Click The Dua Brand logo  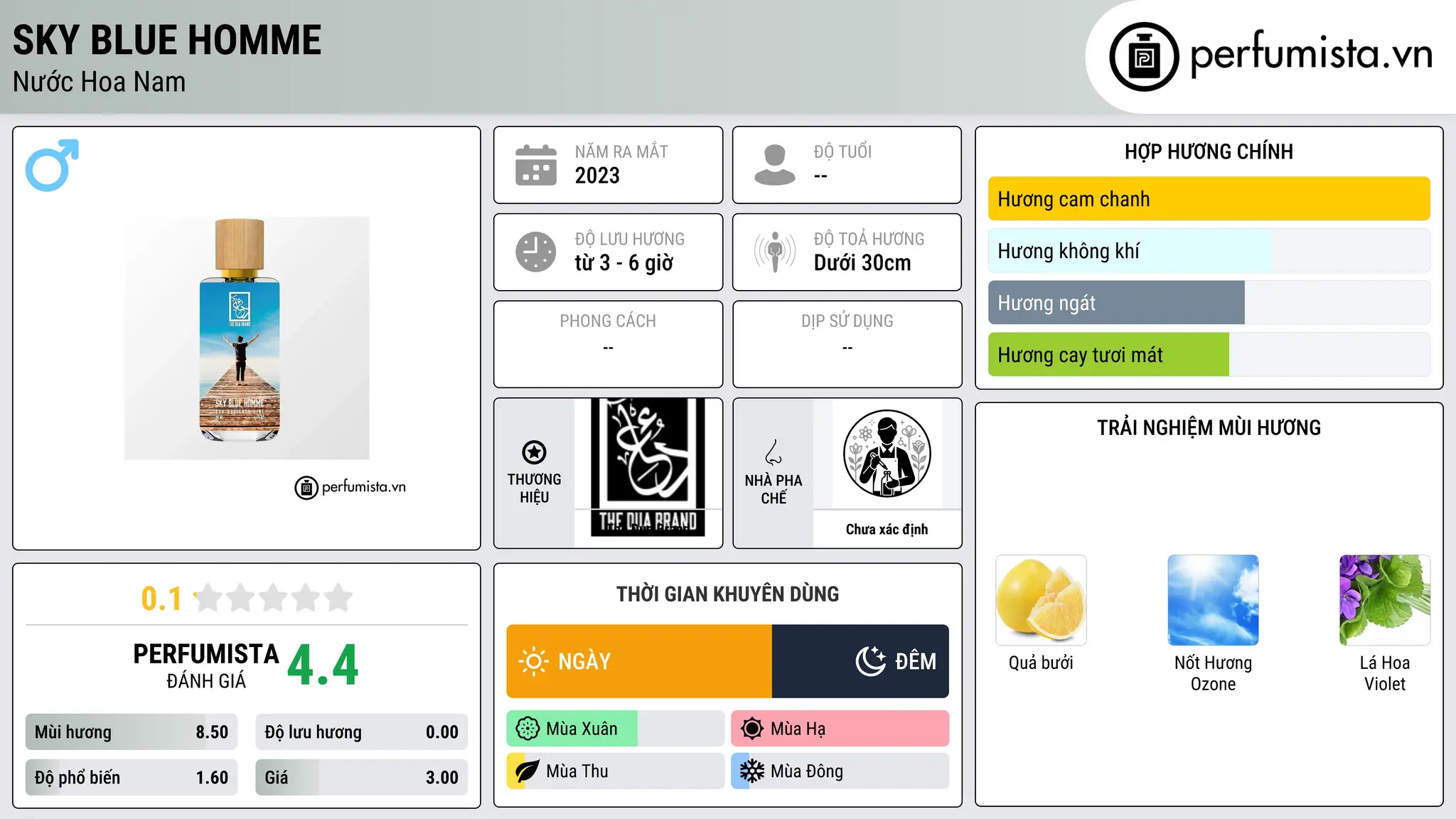point(648,467)
